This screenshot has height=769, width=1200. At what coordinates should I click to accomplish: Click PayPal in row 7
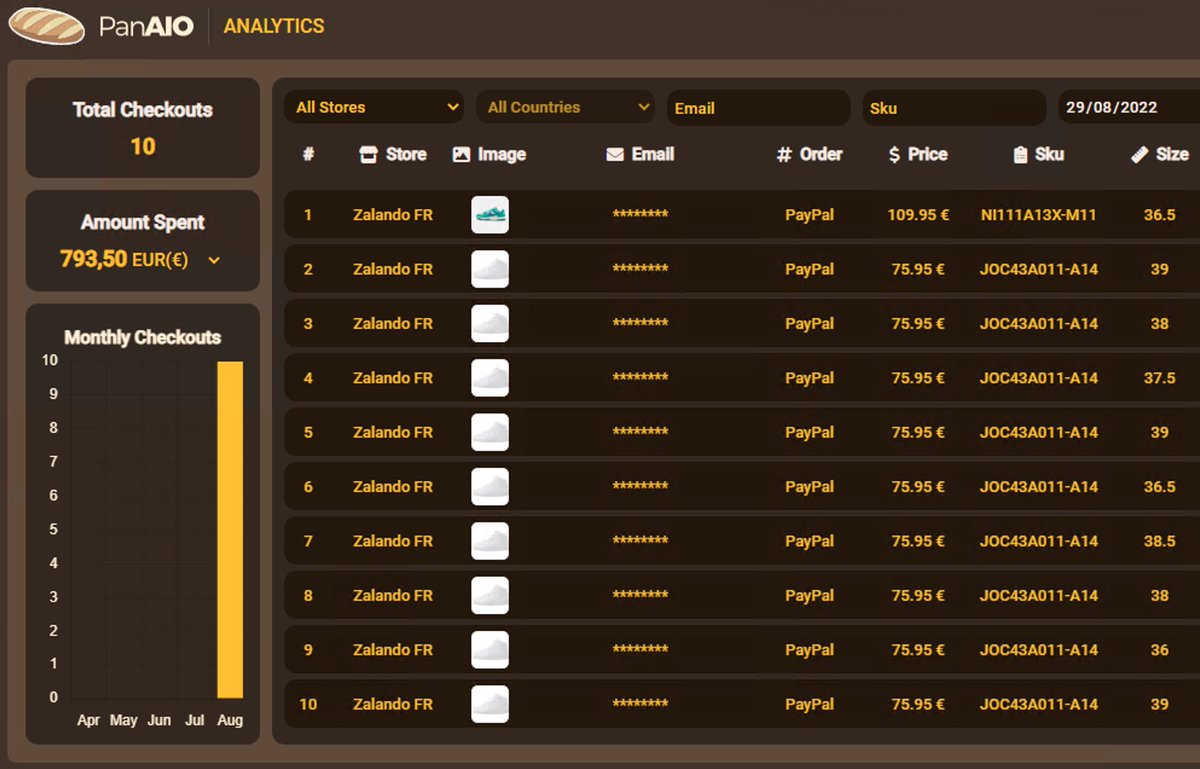[x=809, y=541]
